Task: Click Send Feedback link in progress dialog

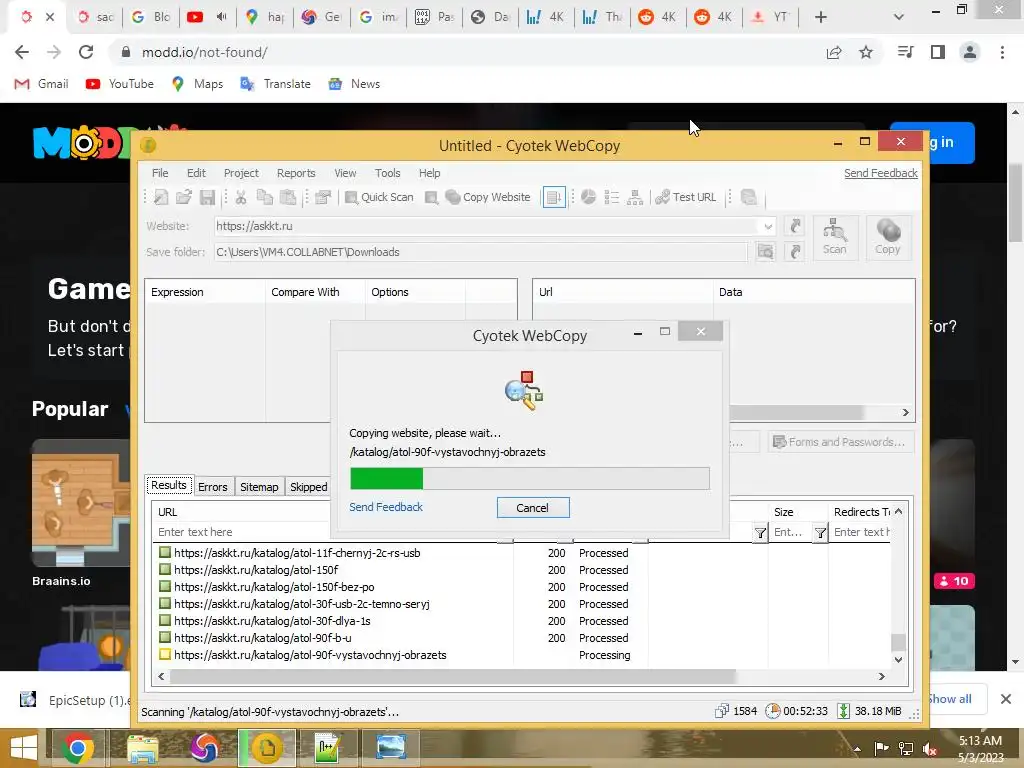Action: (x=386, y=507)
